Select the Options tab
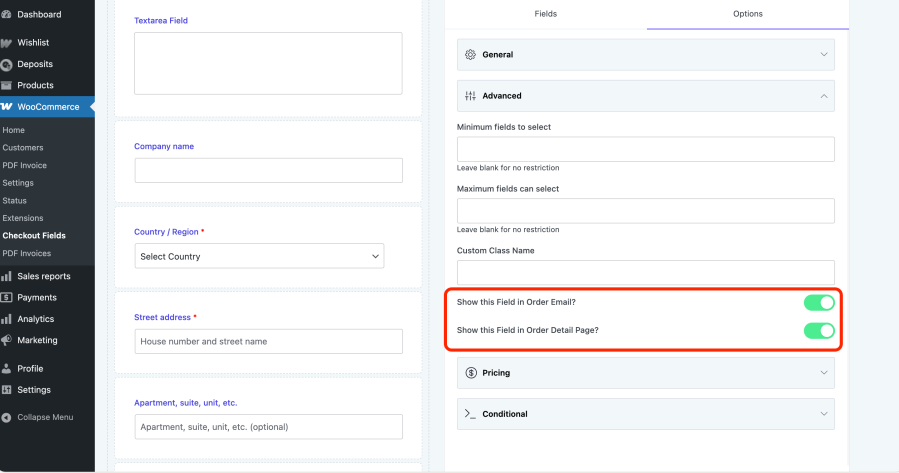This screenshot has width=899, height=473. click(748, 14)
